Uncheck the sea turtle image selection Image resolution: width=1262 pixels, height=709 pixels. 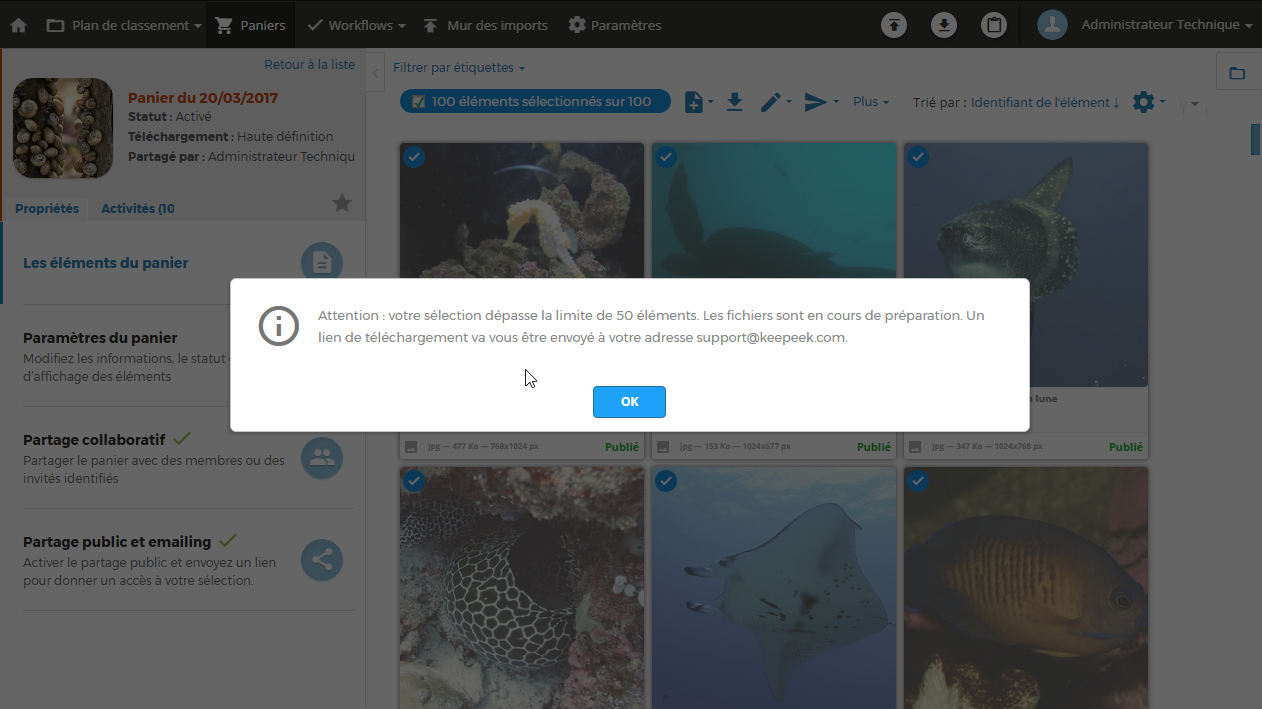[x=666, y=157]
